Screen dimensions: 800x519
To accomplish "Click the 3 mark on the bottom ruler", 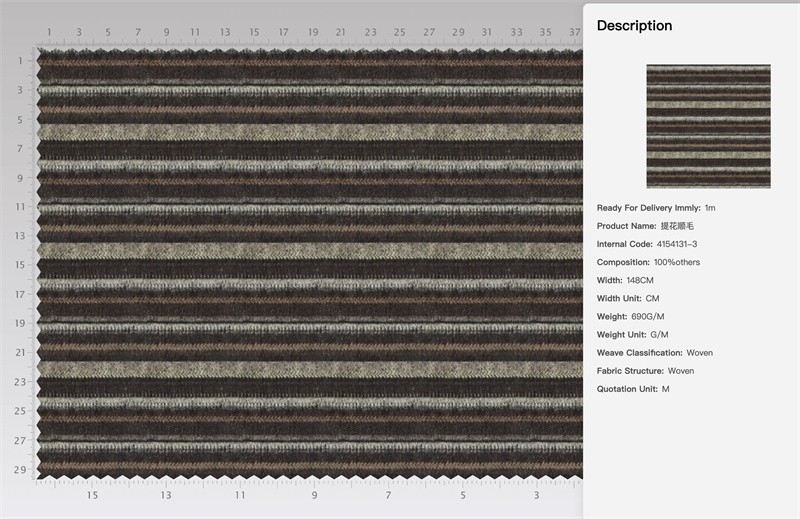I will click(536, 495).
